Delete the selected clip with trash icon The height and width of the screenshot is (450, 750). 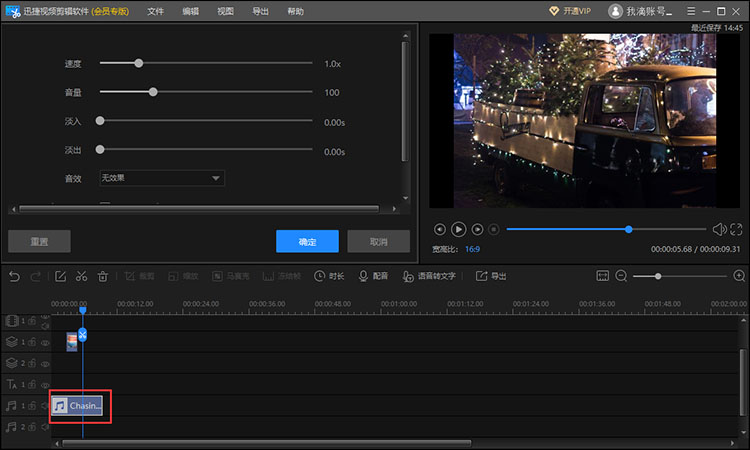click(103, 276)
